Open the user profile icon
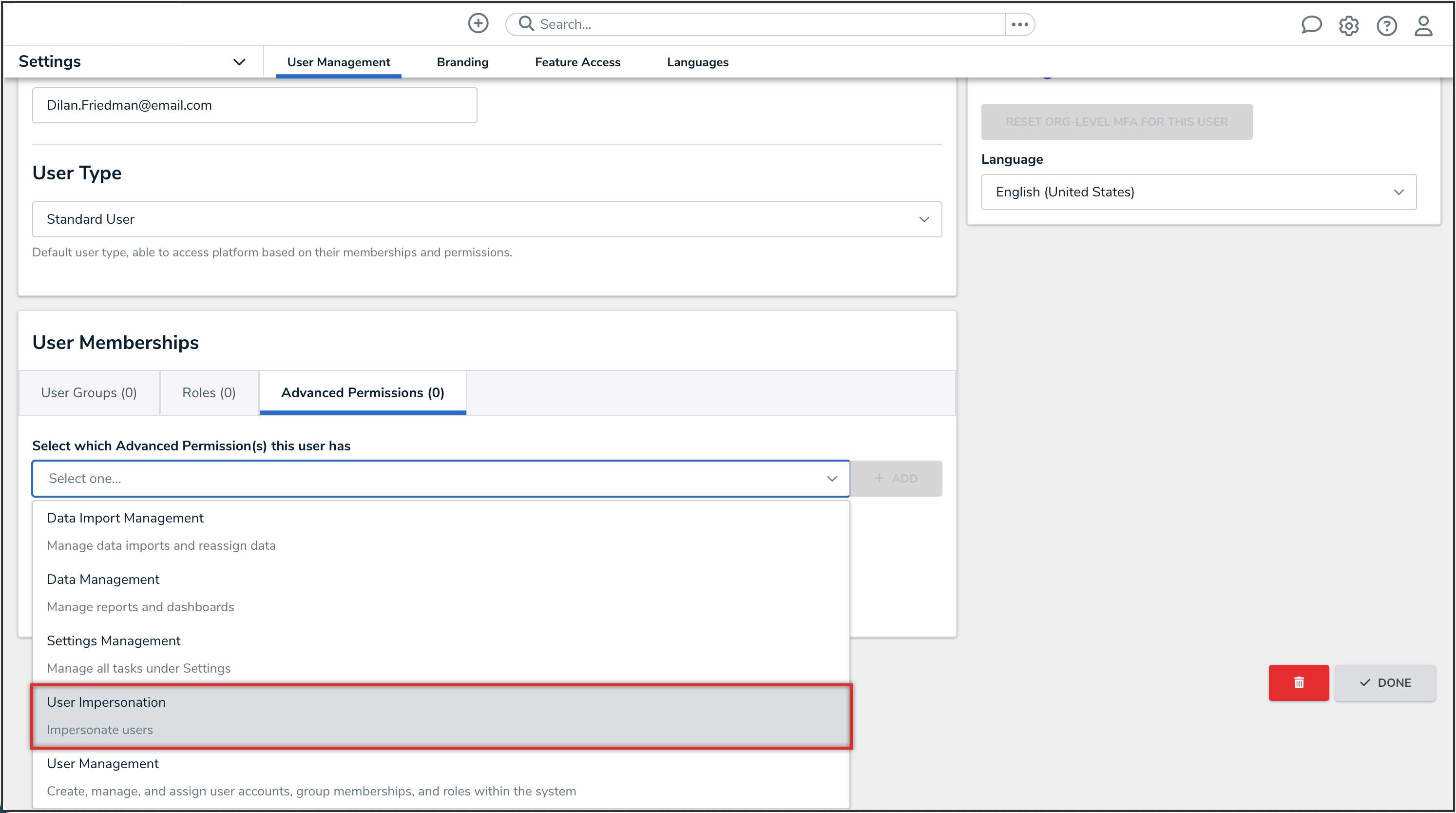This screenshot has height=813, width=1456. tap(1423, 25)
